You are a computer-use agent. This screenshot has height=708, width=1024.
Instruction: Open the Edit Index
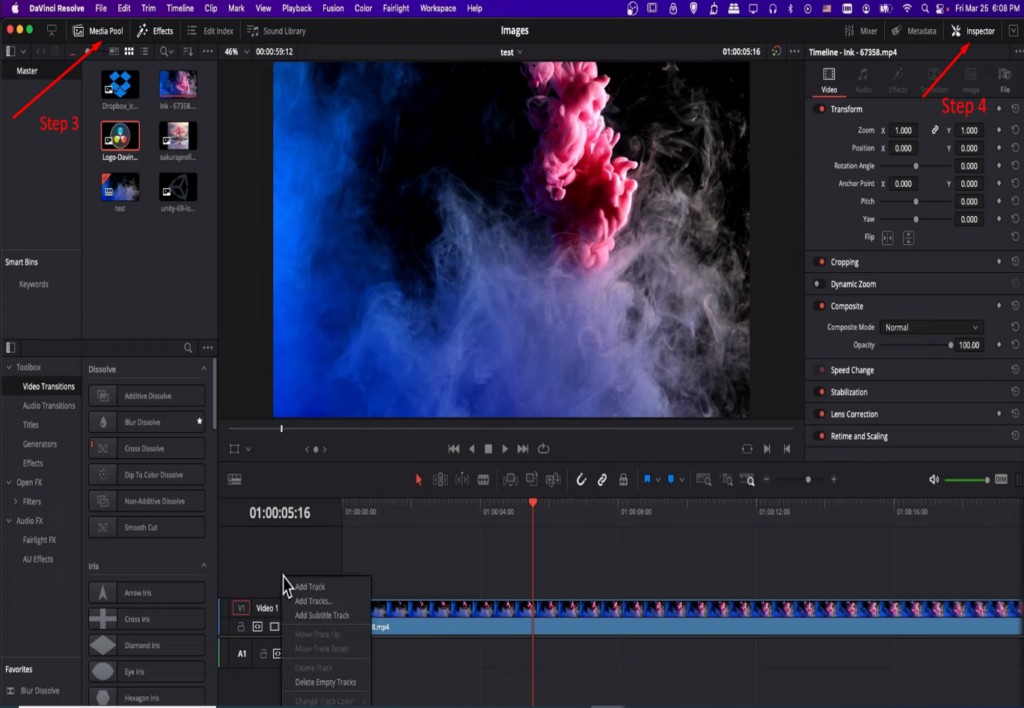216,30
